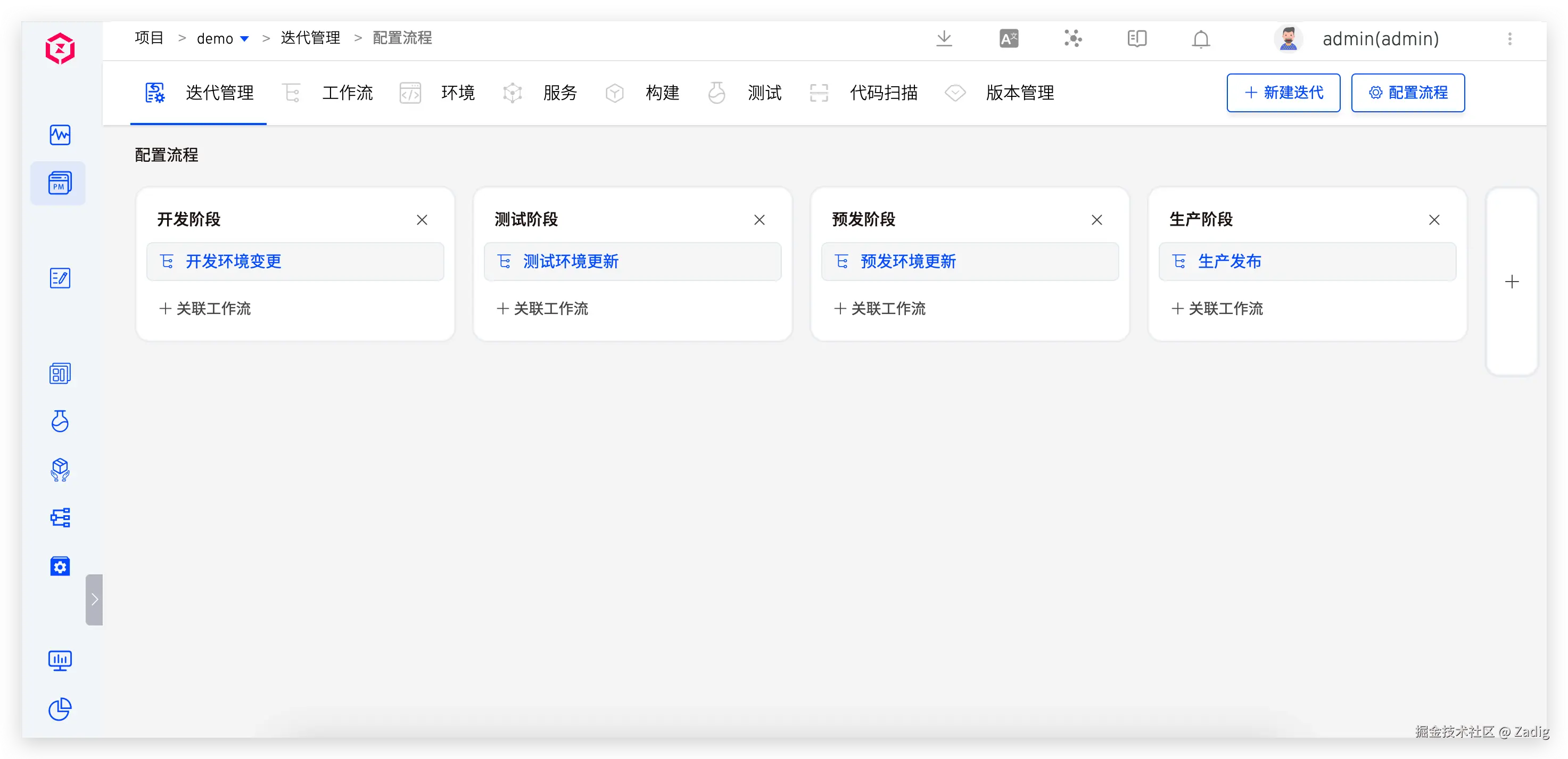
Task: Add a new stage with plus card
Action: pyautogui.click(x=1512, y=281)
